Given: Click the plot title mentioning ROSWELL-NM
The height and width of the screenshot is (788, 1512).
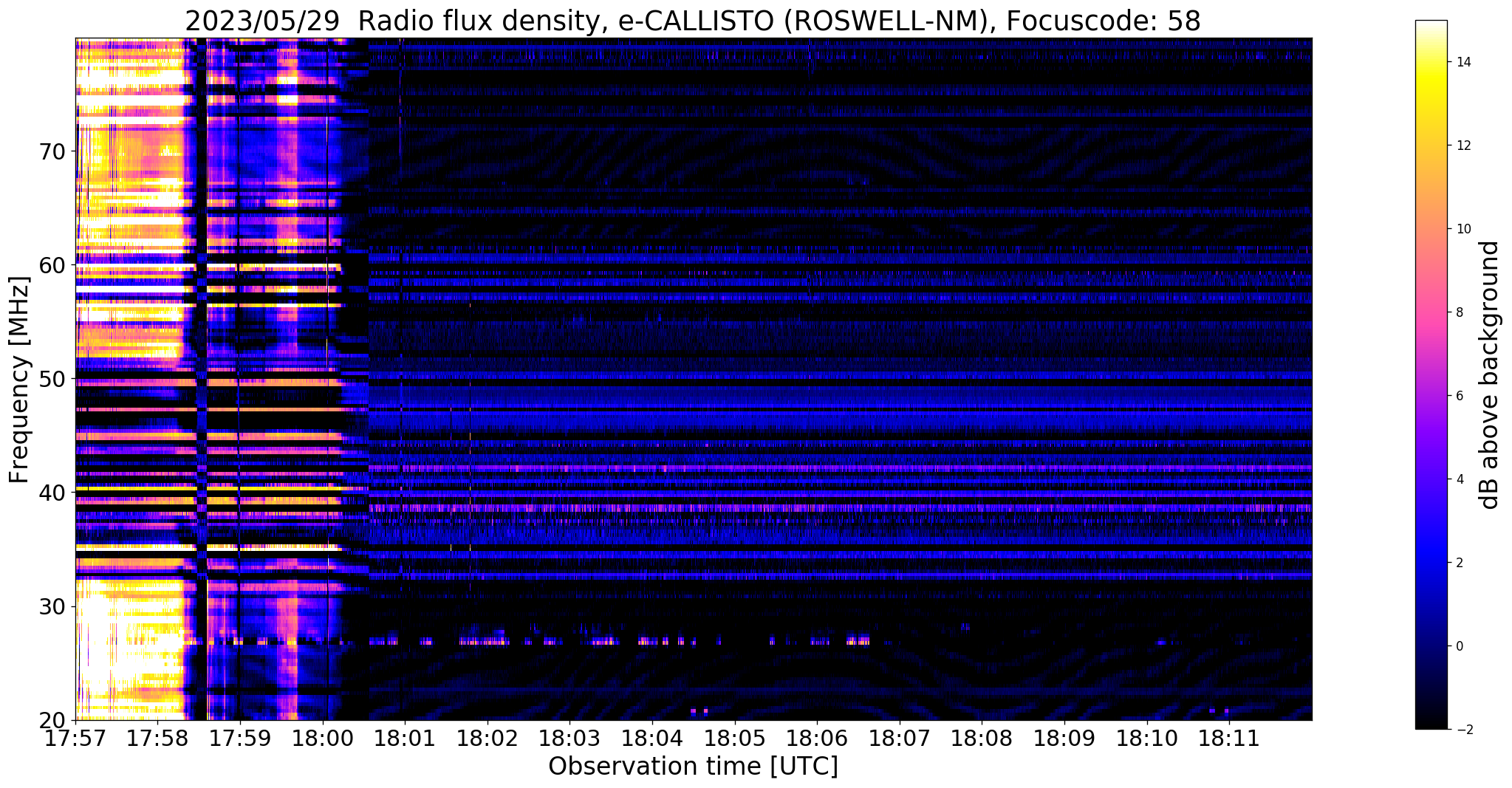Looking at the screenshot, I should tap(693, 21).
